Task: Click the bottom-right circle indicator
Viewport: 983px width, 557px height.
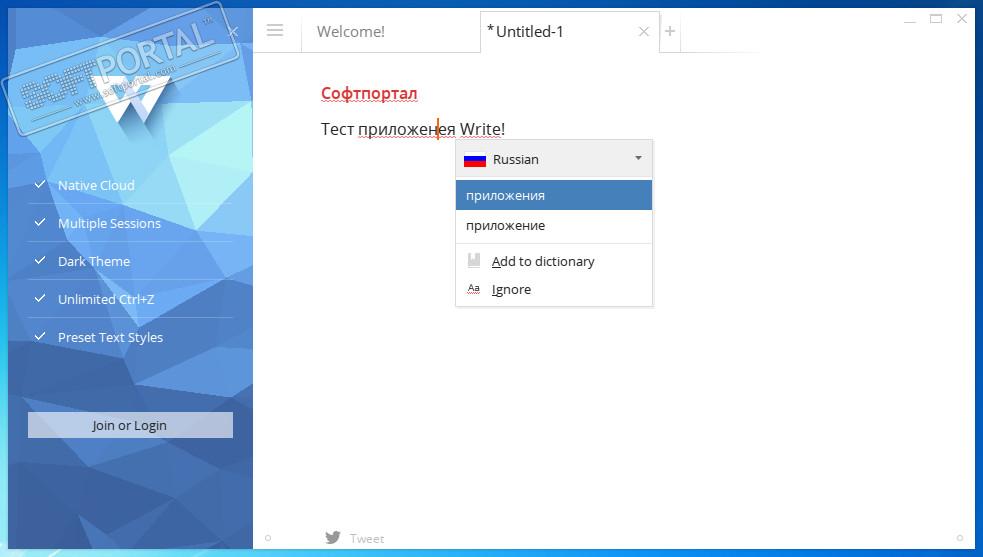Action: [959, 538]
